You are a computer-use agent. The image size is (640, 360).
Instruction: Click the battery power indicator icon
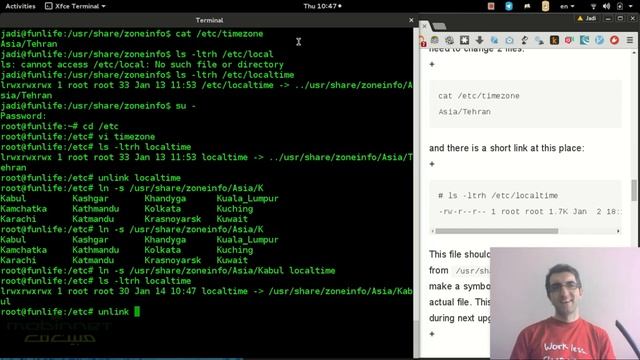coord(620,6)
